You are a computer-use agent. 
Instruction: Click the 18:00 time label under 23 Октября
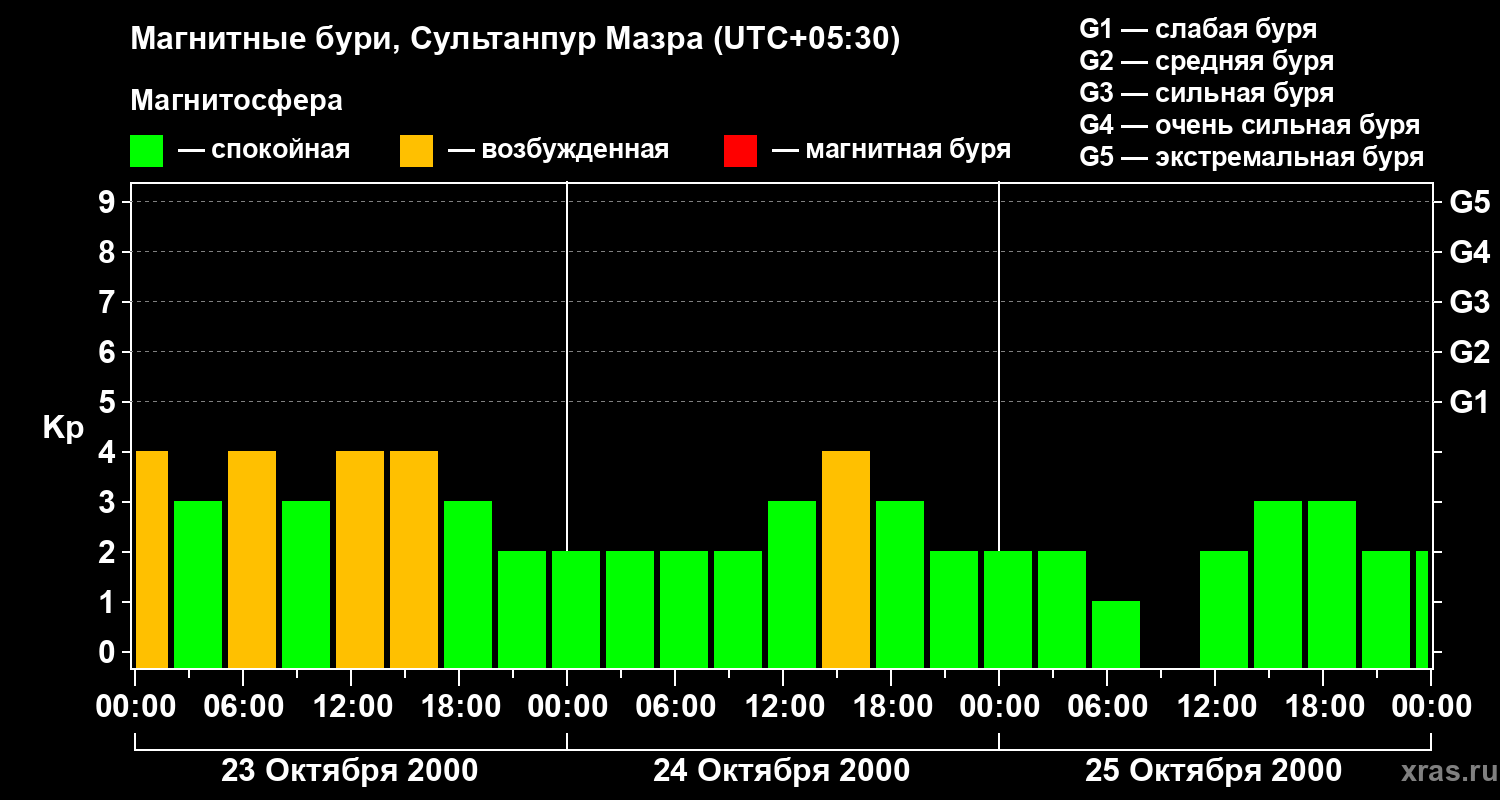click(x=459, y=706)
